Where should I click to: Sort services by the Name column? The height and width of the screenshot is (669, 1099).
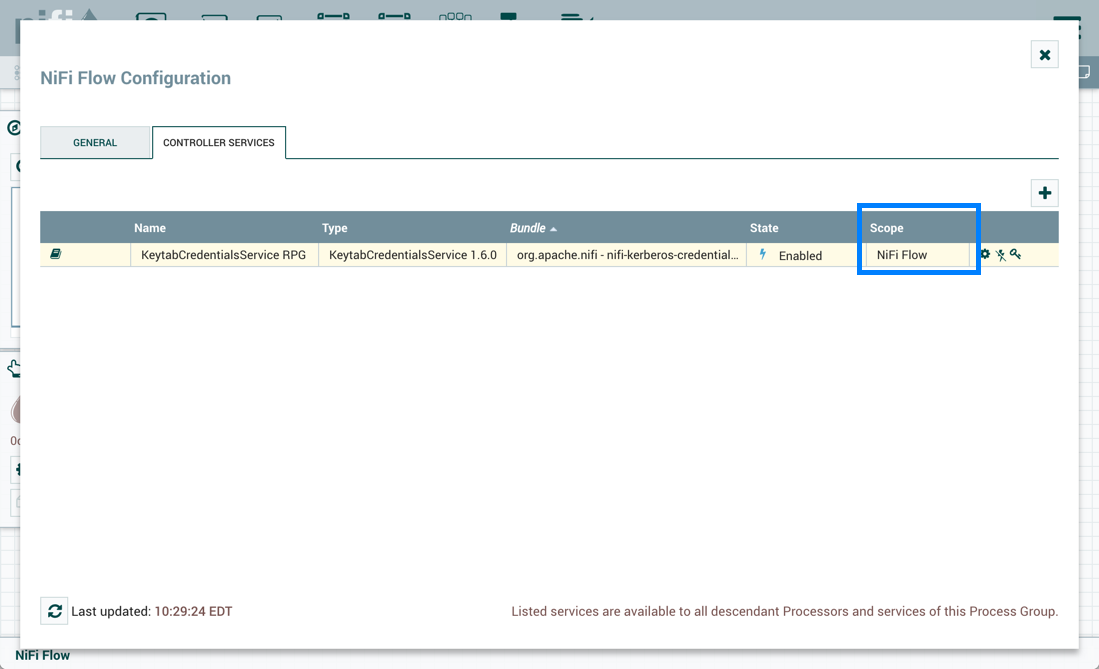coord(150,228)
